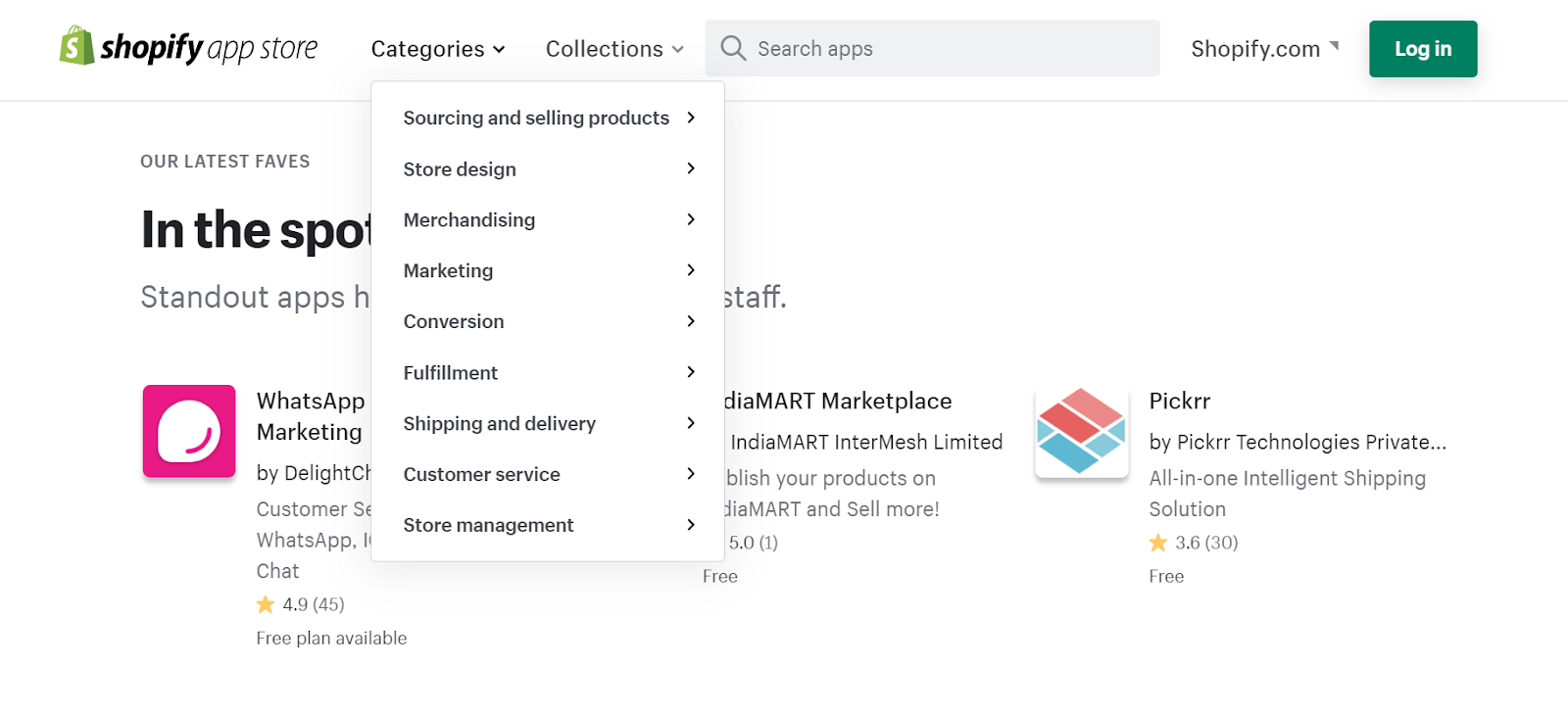Open the Shopify.com dropdown menu

tap(1264, 49)
